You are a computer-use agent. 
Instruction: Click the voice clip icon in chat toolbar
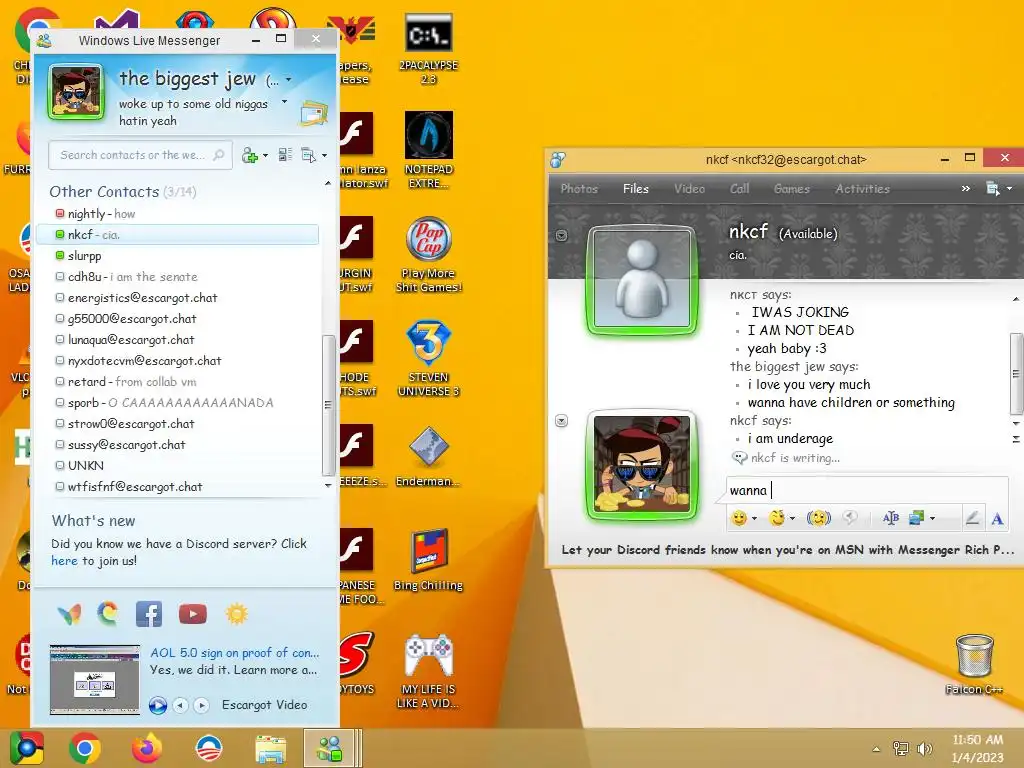[x=850, y=518]
